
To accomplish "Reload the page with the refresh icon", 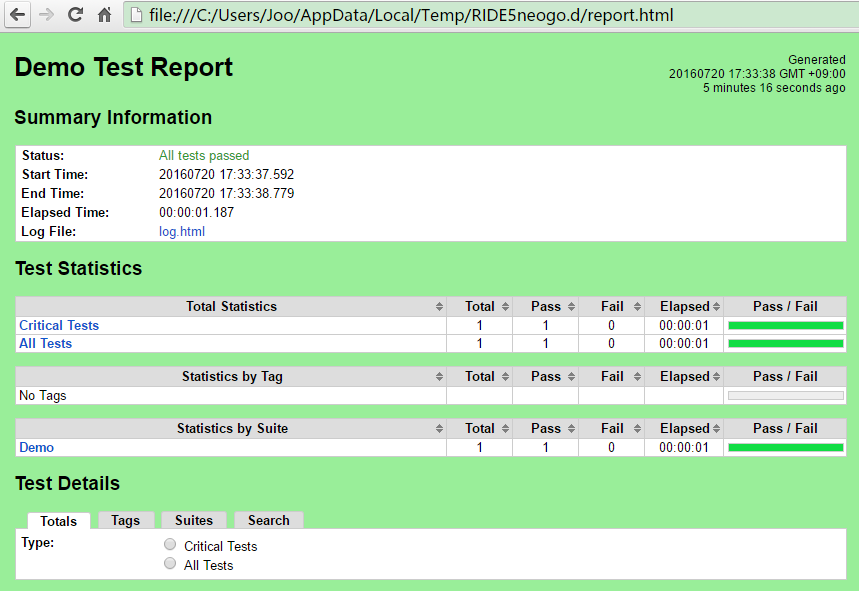I will point(75,15).
